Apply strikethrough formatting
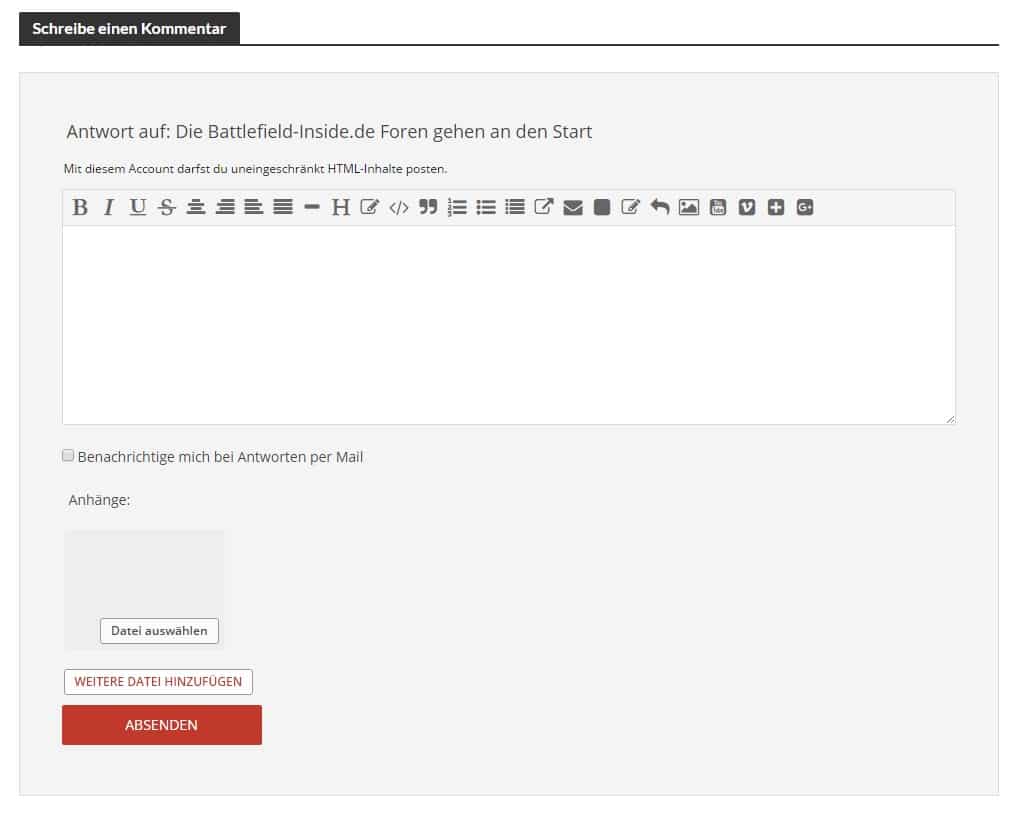The width and height of the screenshot is (1023, 818). click(x=167, y=207)
